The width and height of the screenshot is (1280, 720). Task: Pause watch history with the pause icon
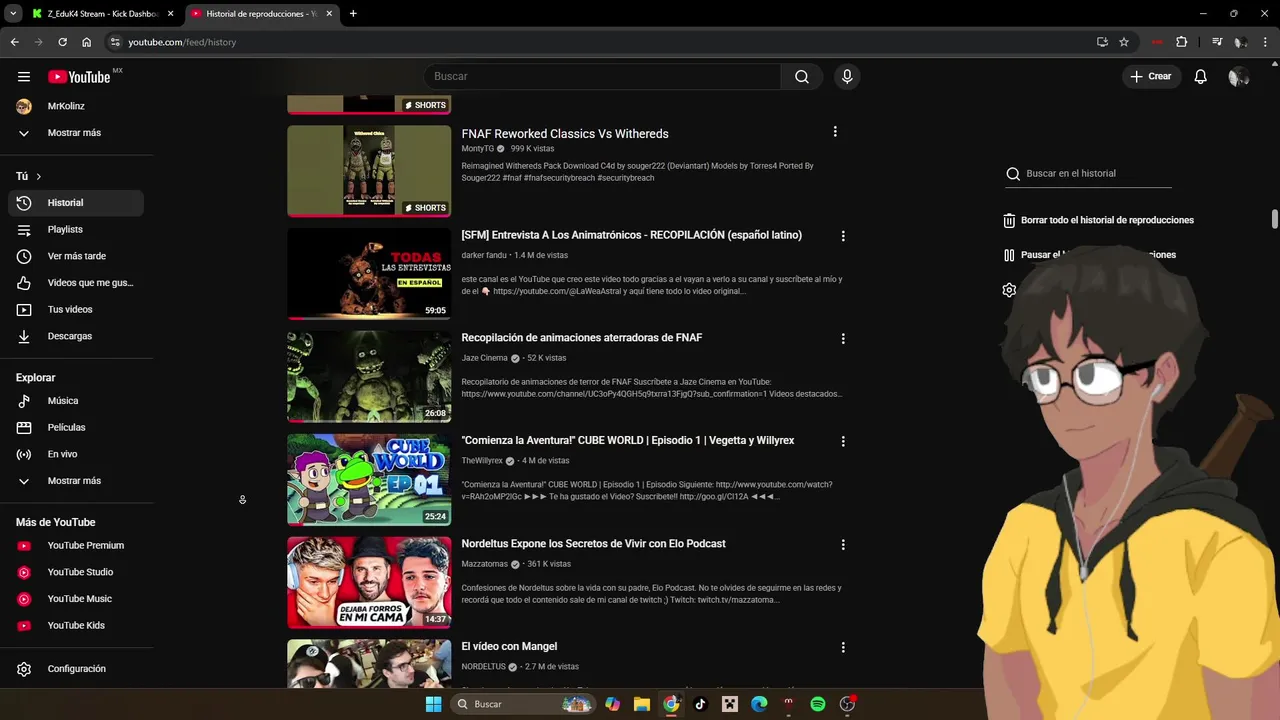point(1009,255)
